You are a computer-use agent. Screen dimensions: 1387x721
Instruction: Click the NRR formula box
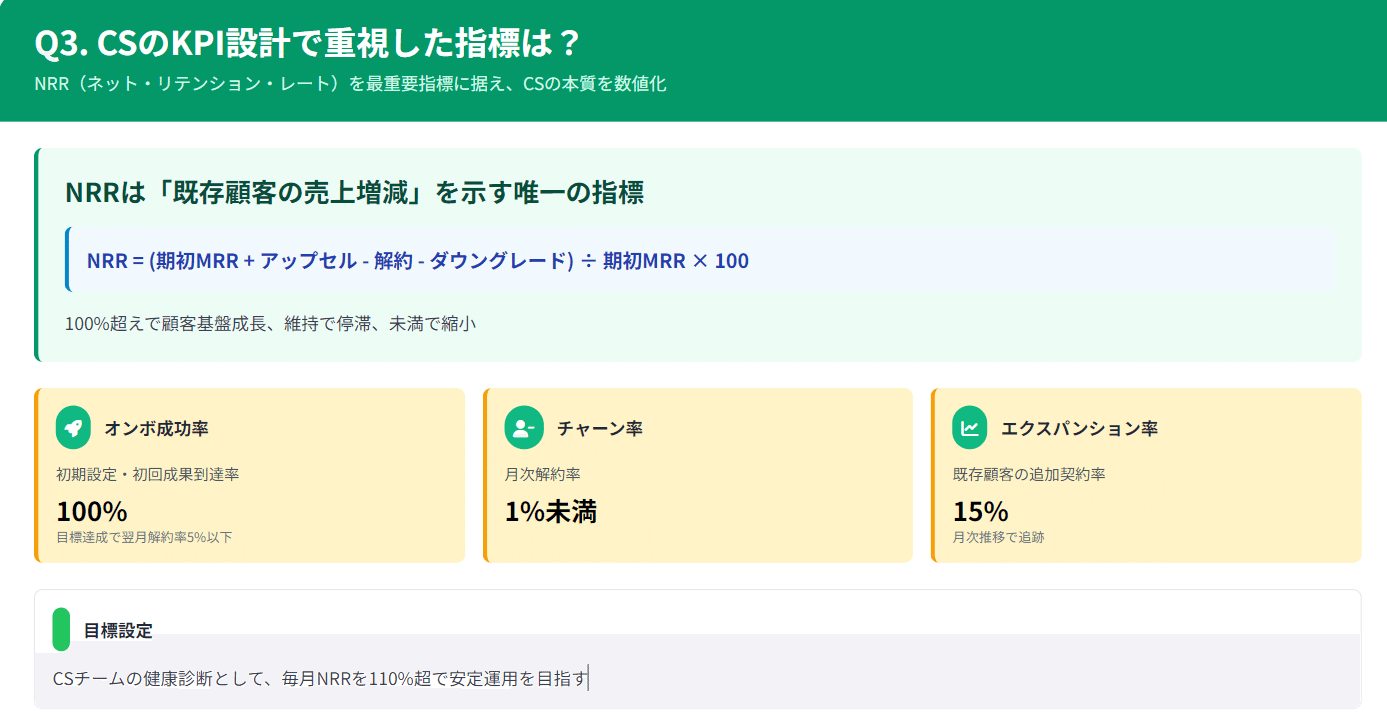click(x=702, y=260)
